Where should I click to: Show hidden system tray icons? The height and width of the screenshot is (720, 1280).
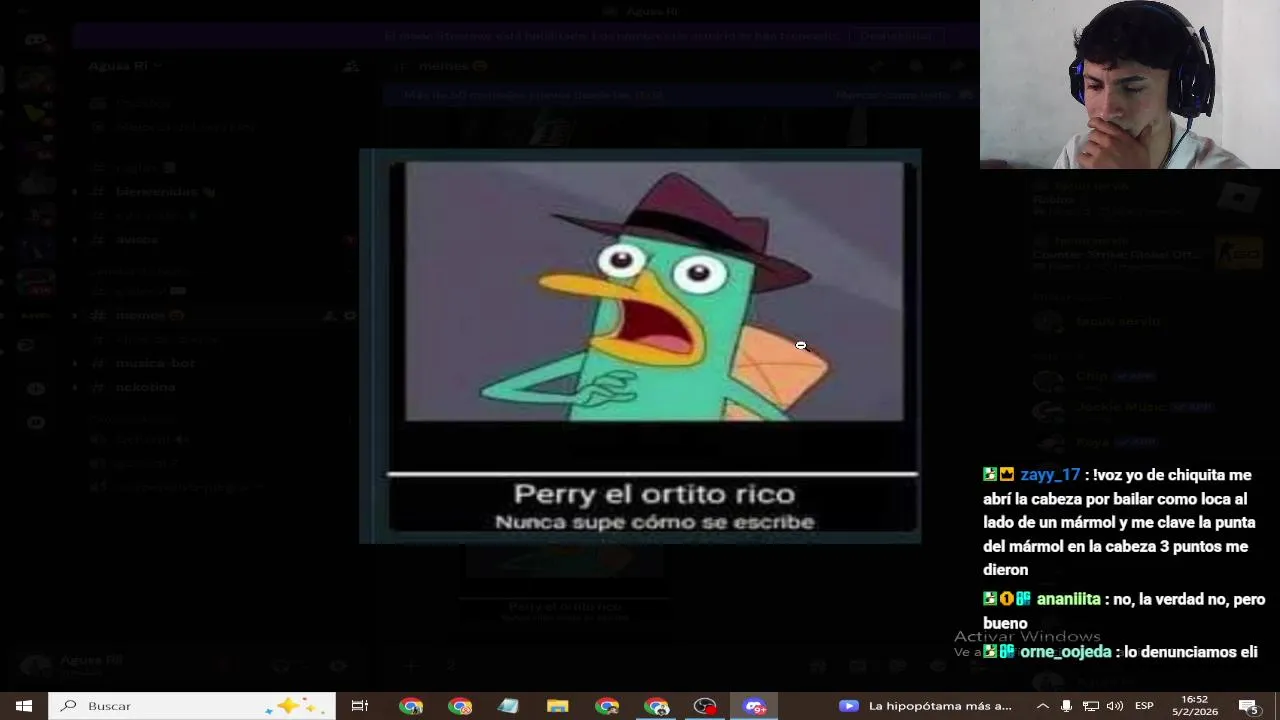point(1042,706)
